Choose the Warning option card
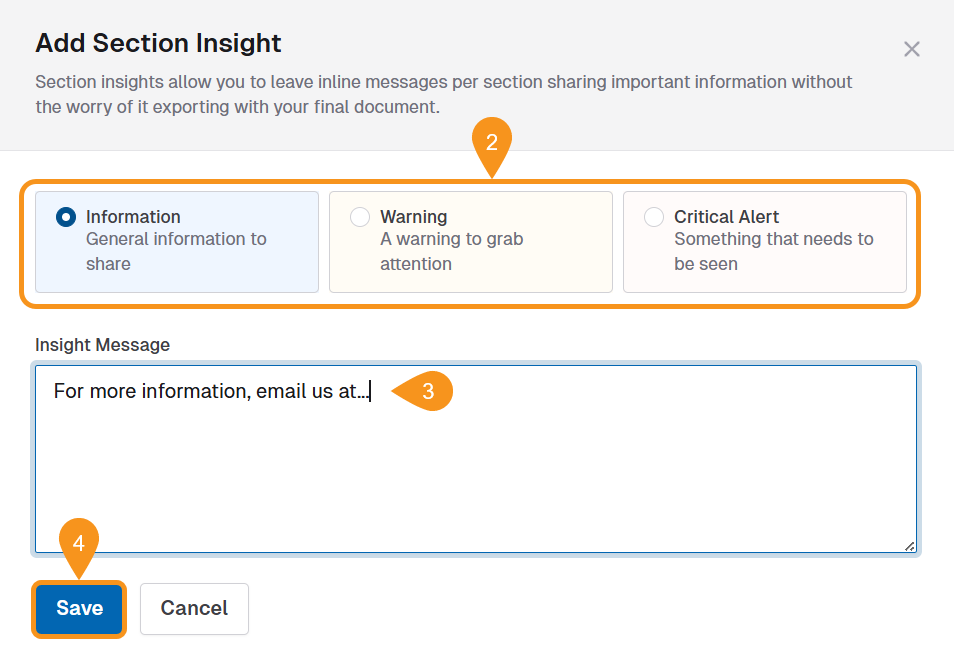The image size is (954, 666). pyautogui.click(x=470, y=242)
